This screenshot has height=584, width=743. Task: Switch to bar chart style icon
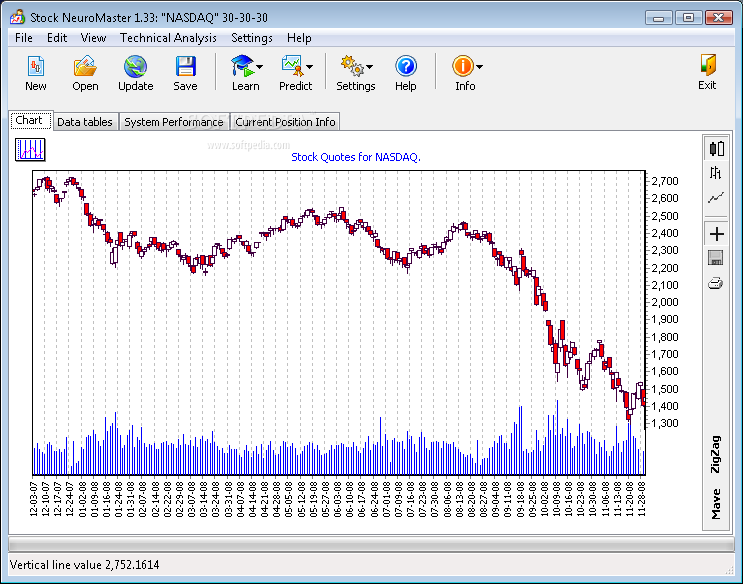coord(716,173)
